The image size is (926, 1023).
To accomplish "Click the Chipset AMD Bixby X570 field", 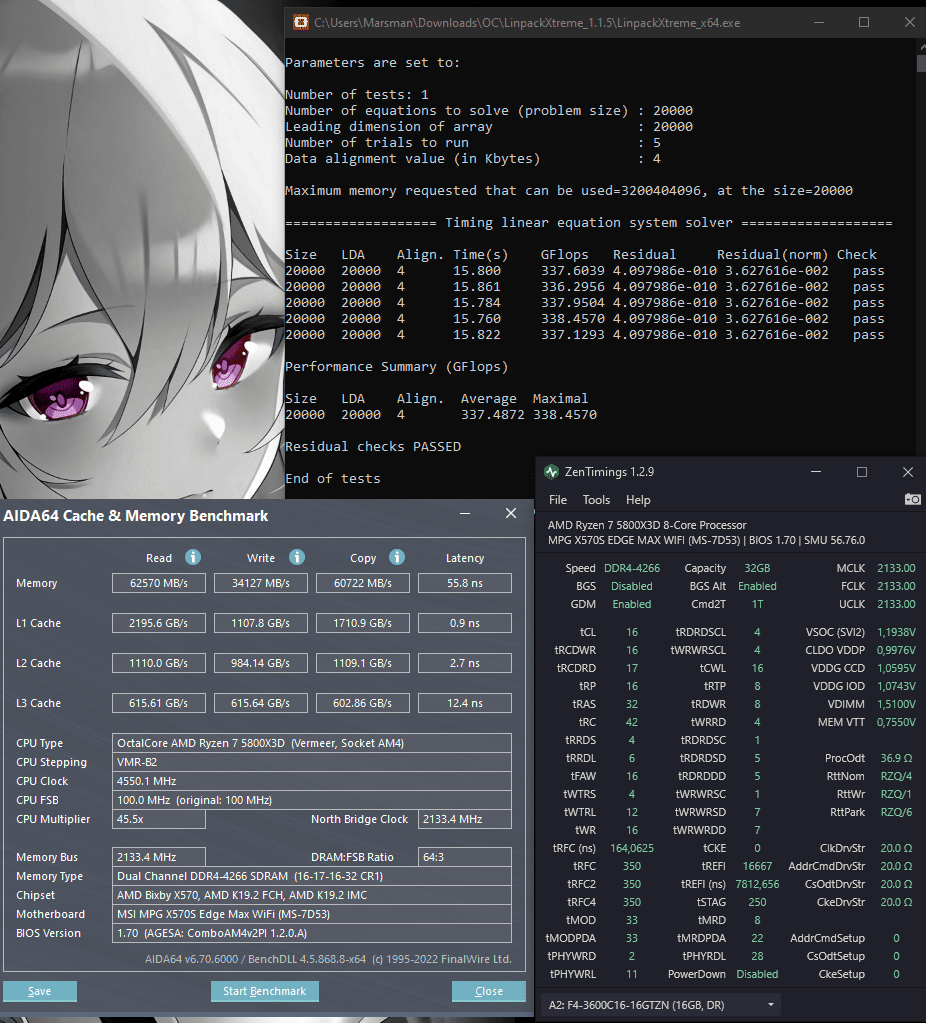I will tap(312, 895).
